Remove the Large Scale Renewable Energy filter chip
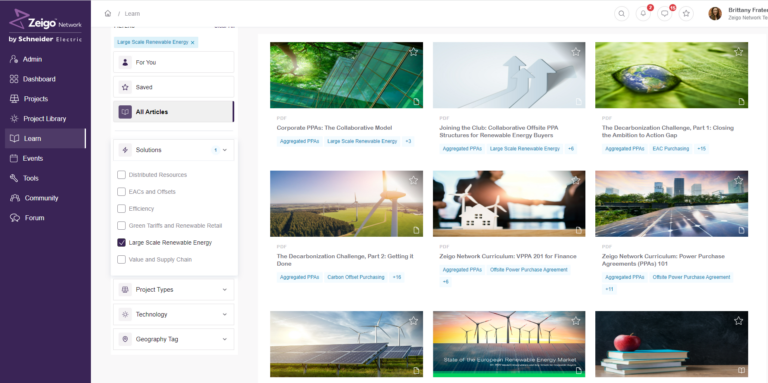Screen dimensions: 768x383 192,43
